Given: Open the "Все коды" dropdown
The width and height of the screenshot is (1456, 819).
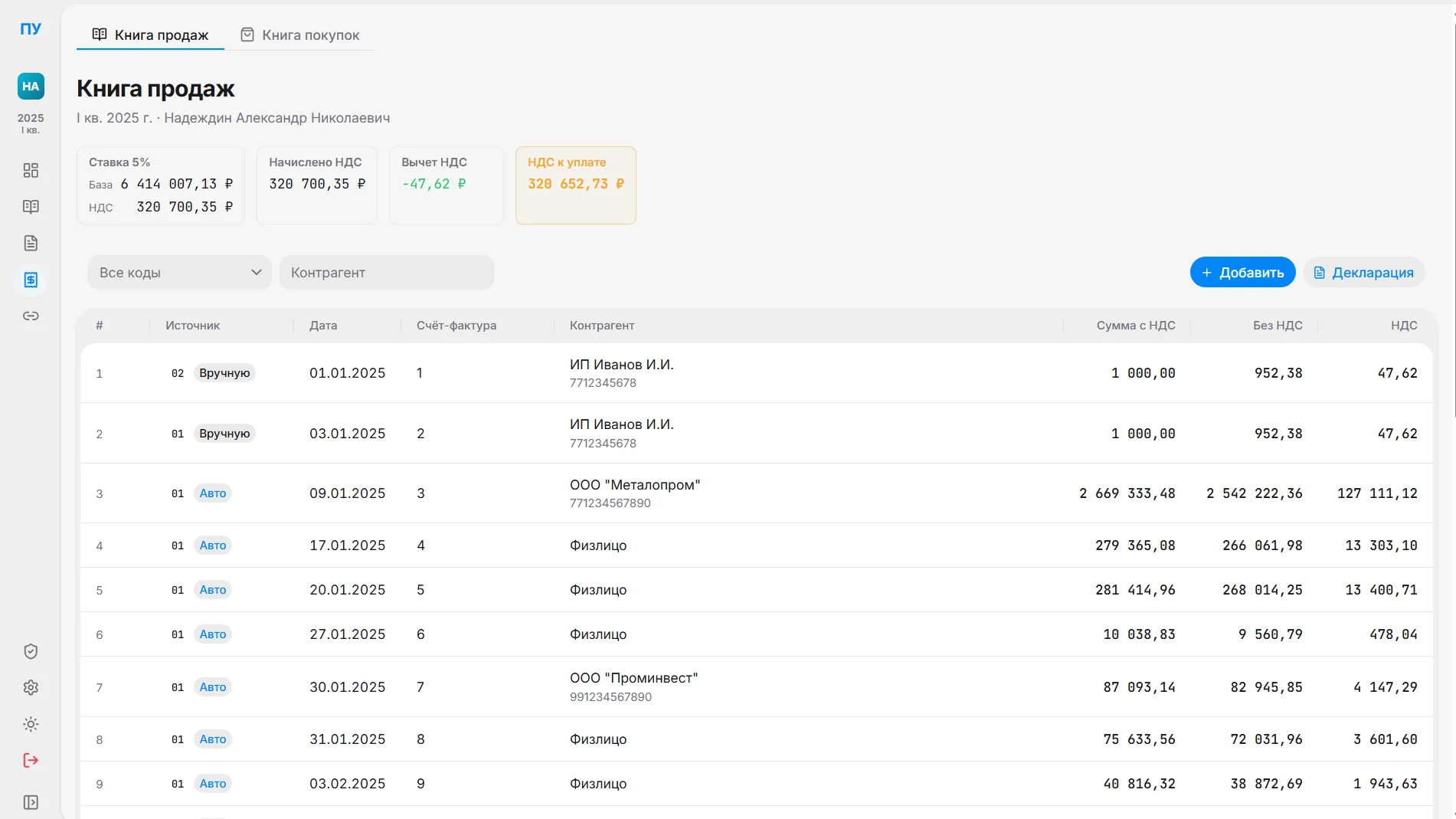Looking at the screenshot, I should pos(180,273).
